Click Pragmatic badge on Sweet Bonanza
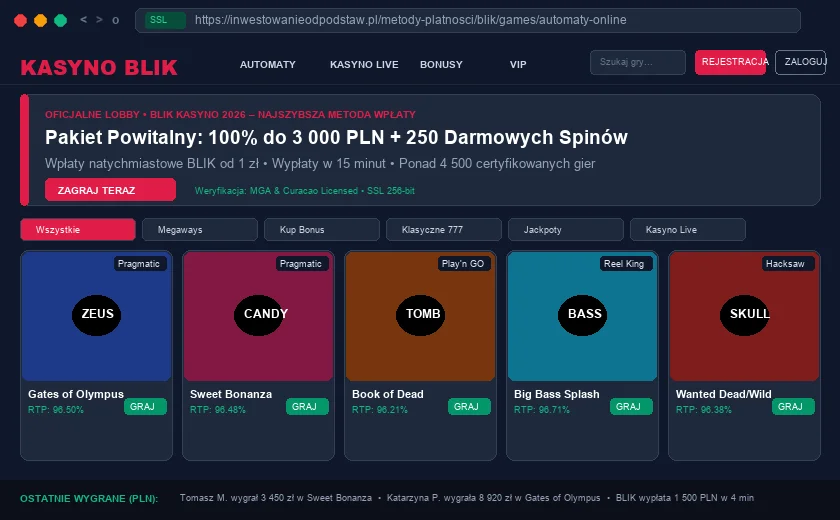840x520 pixels. coord(302,263)
